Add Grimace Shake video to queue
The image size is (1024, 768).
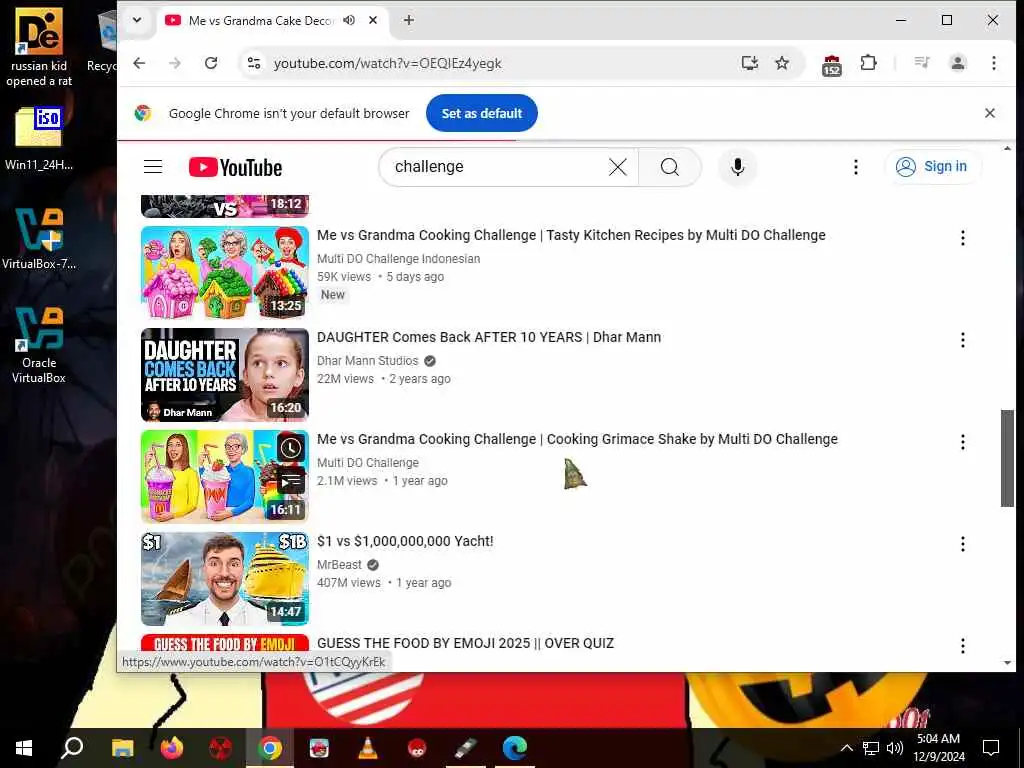tap(291, 482)
